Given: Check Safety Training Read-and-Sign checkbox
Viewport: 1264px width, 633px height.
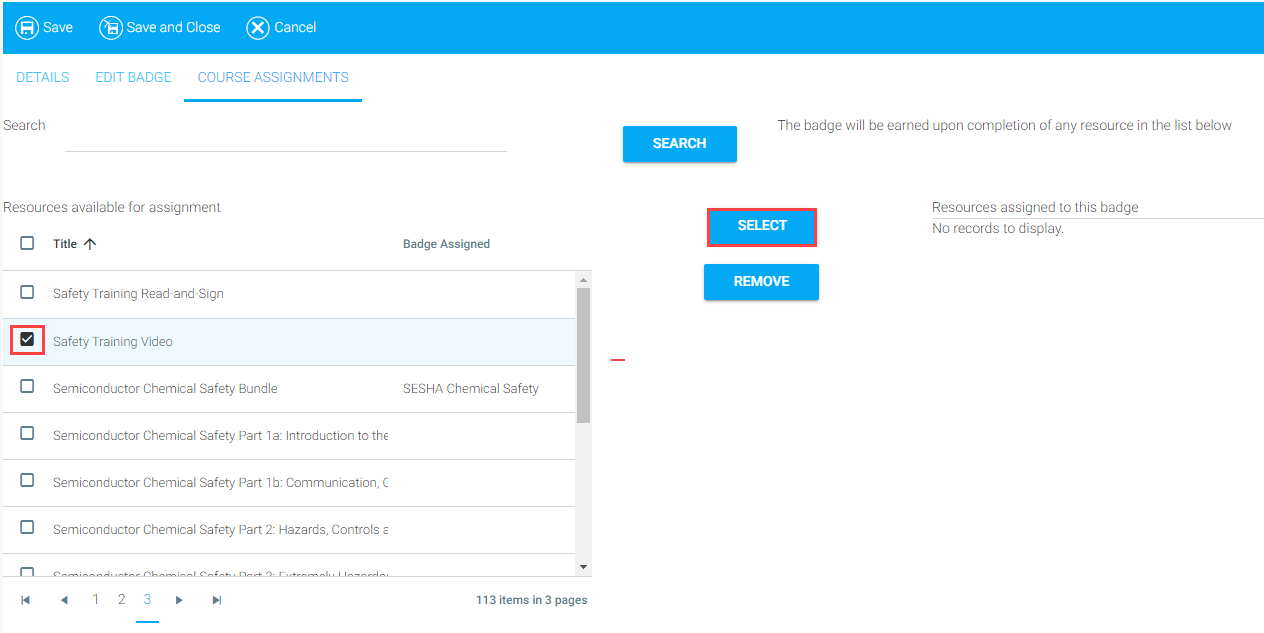Looking at the screenshot, I should 27,293.
